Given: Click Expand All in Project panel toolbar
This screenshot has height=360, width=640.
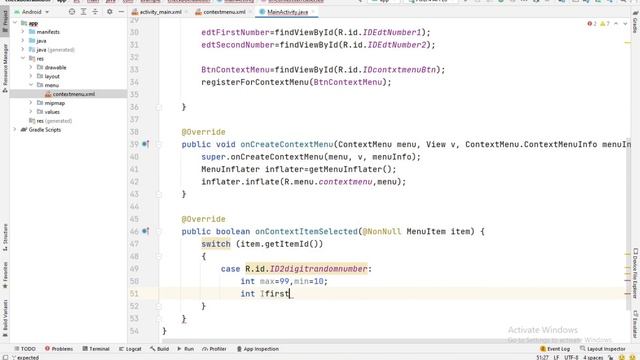Looking at the screenshot, I should (83, 12).
